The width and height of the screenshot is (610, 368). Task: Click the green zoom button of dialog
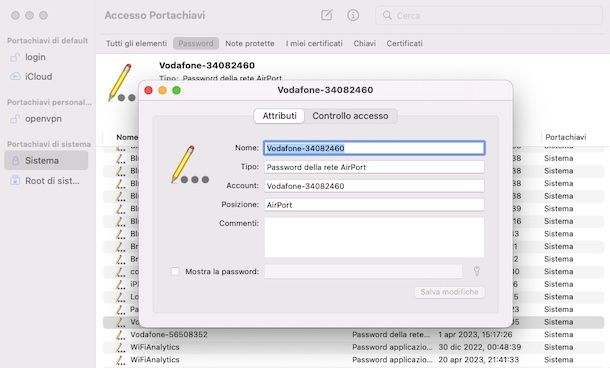pos(176,90)
